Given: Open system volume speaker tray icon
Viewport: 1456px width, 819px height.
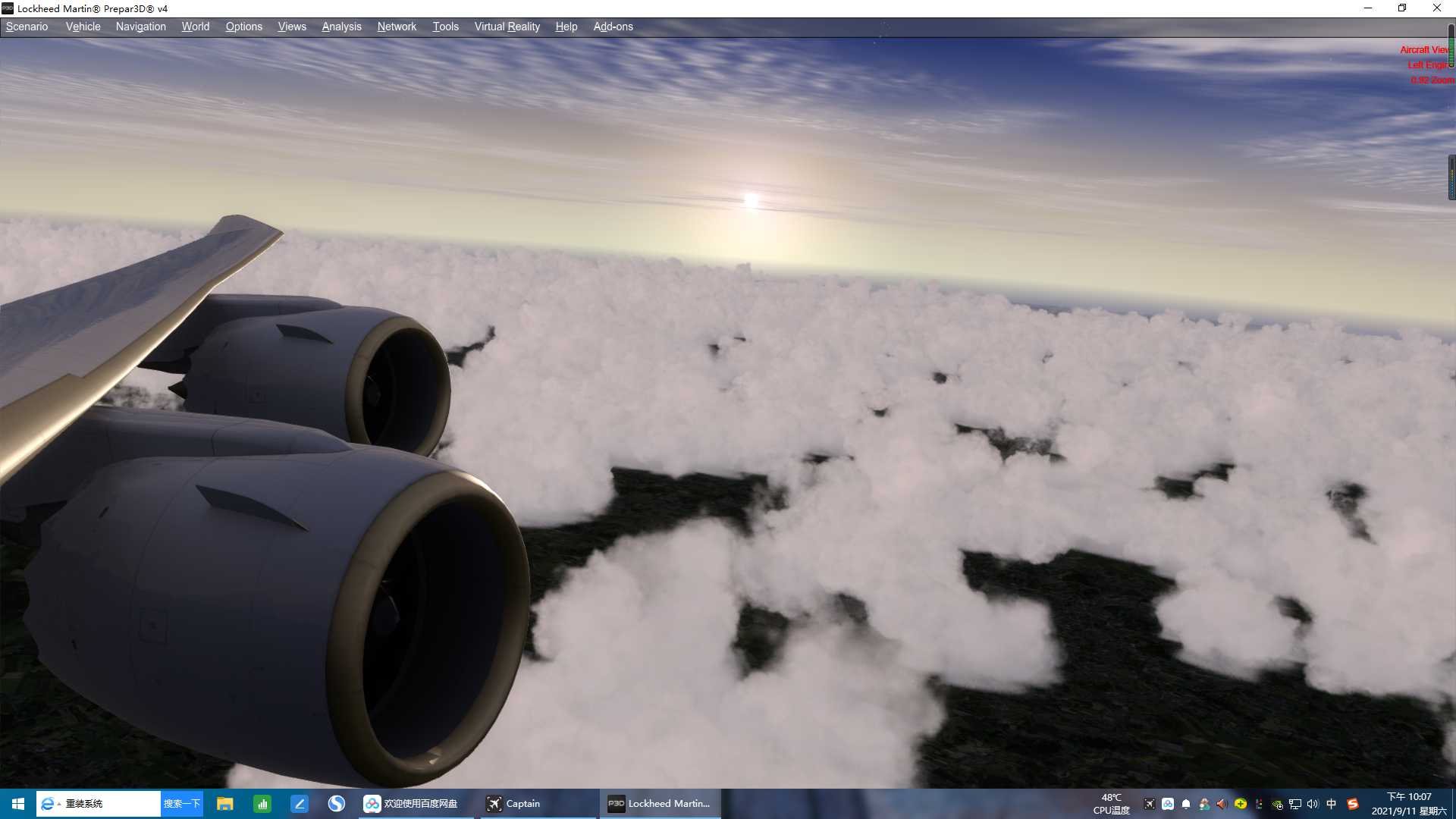Looking at the screenshot, I should [1313, 804].
